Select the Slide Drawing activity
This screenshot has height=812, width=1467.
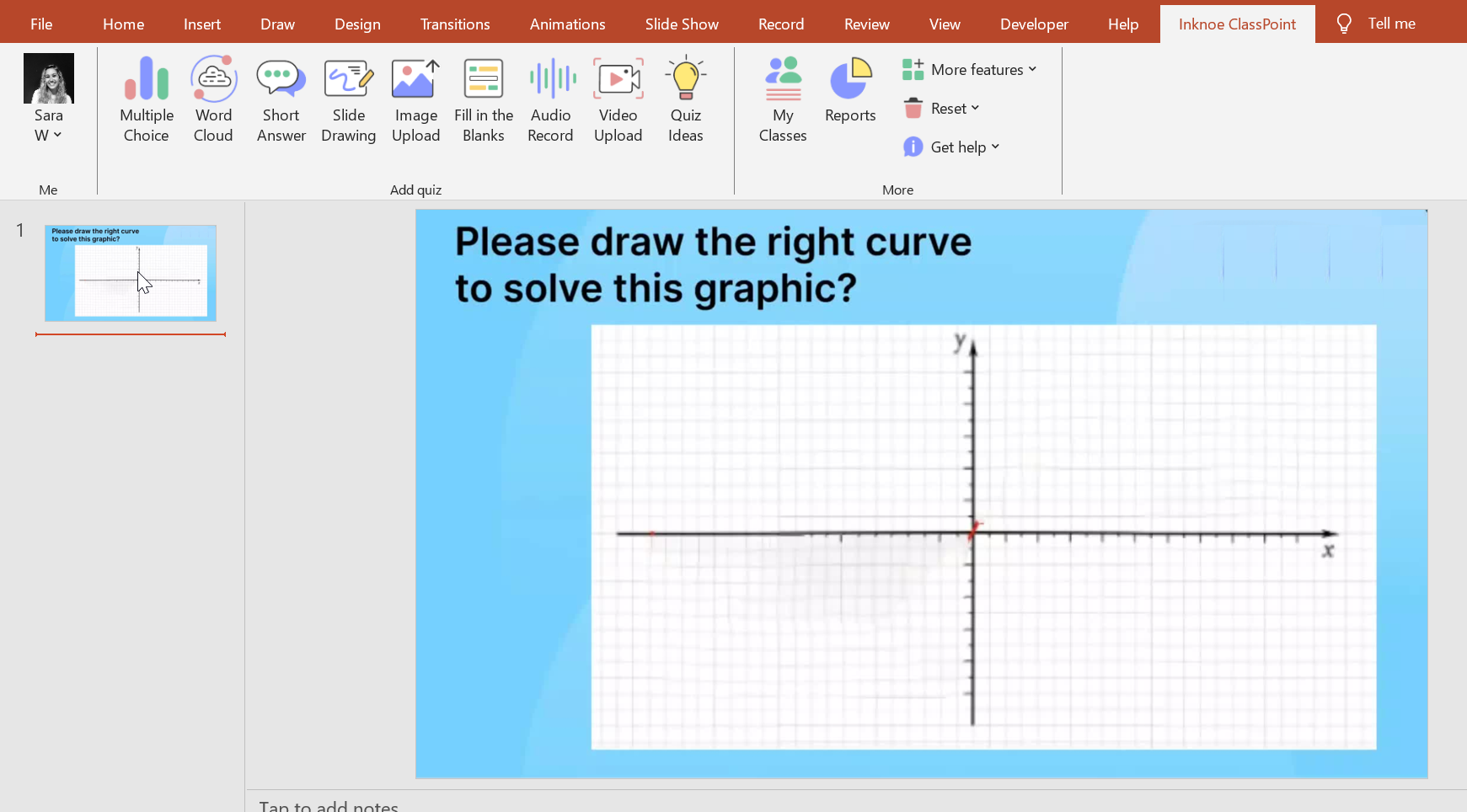pyautogui.click(x=348, y=99)
